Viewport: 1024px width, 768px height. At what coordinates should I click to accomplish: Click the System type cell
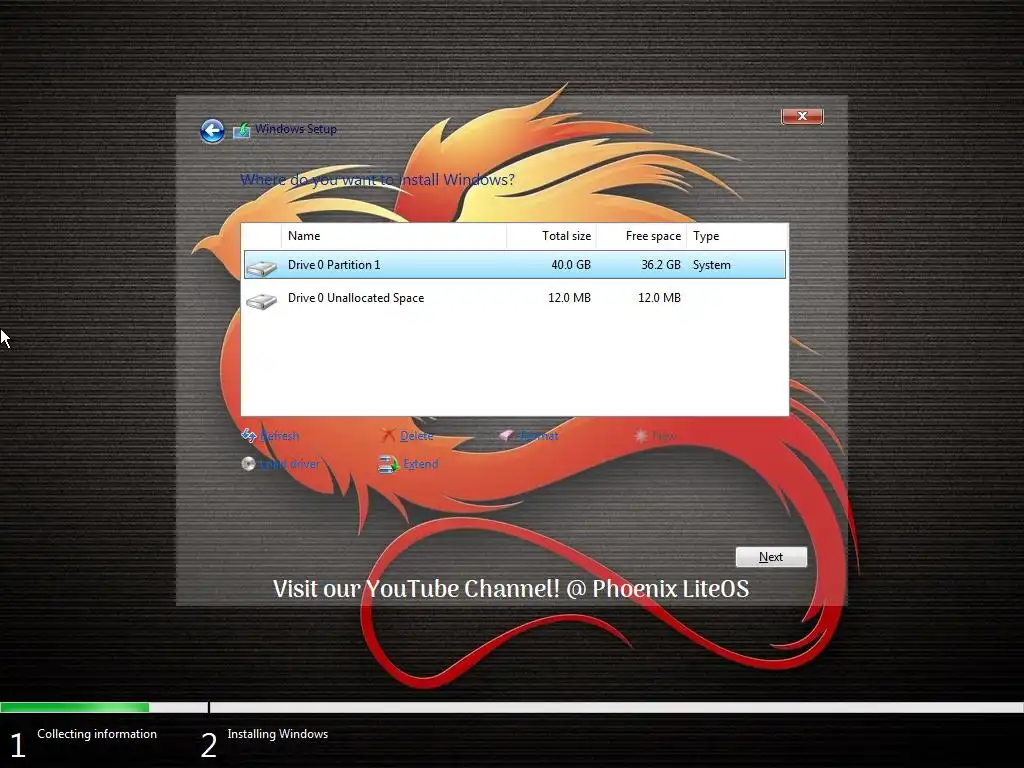[x=712, y=264]
